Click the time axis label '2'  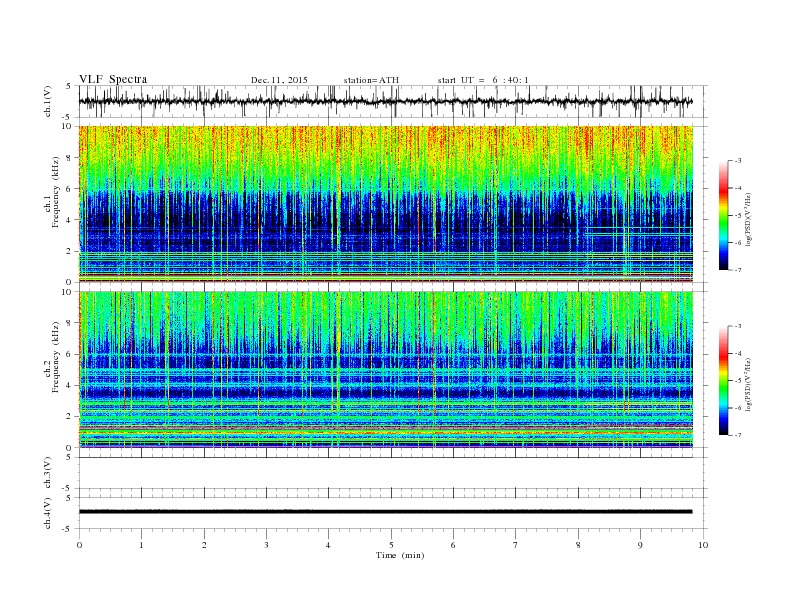(x=204, y=545)
